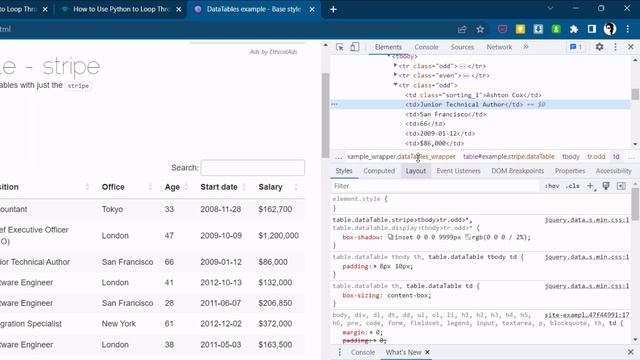Bookmark this page star icon
Screen dimensions: 640x360
480,29
